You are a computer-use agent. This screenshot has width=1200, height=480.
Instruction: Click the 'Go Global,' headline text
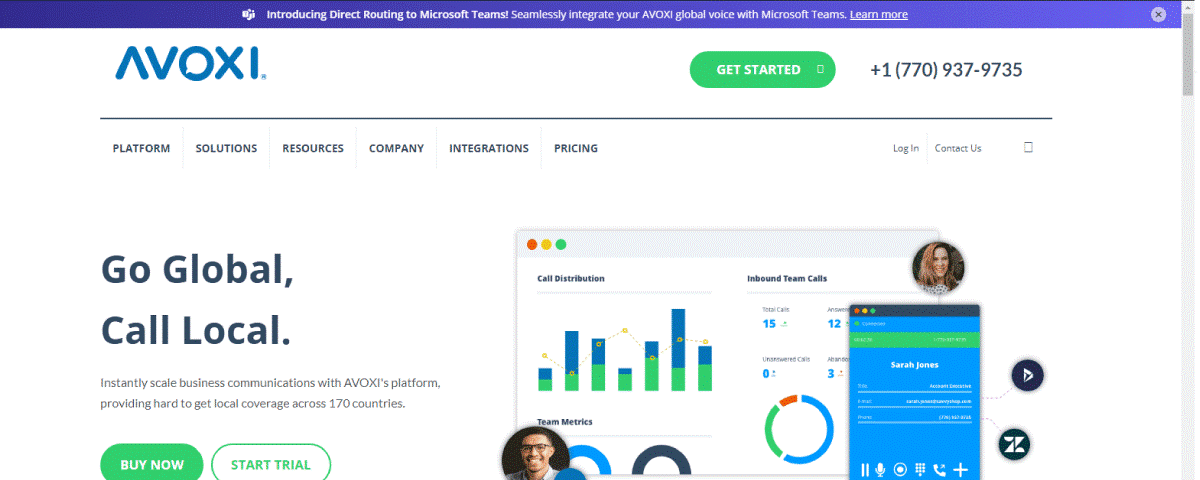[x=198, y=269]
